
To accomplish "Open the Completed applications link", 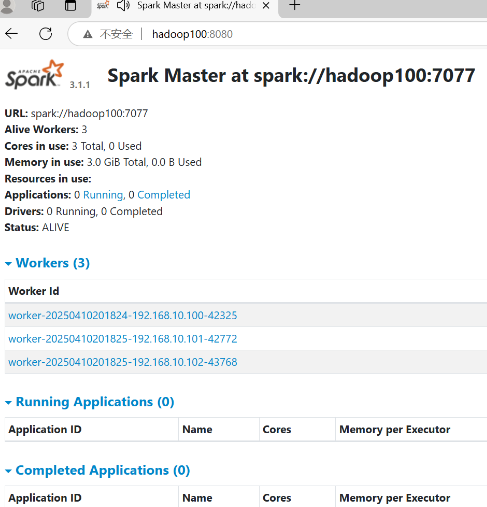I will [164, 195].
